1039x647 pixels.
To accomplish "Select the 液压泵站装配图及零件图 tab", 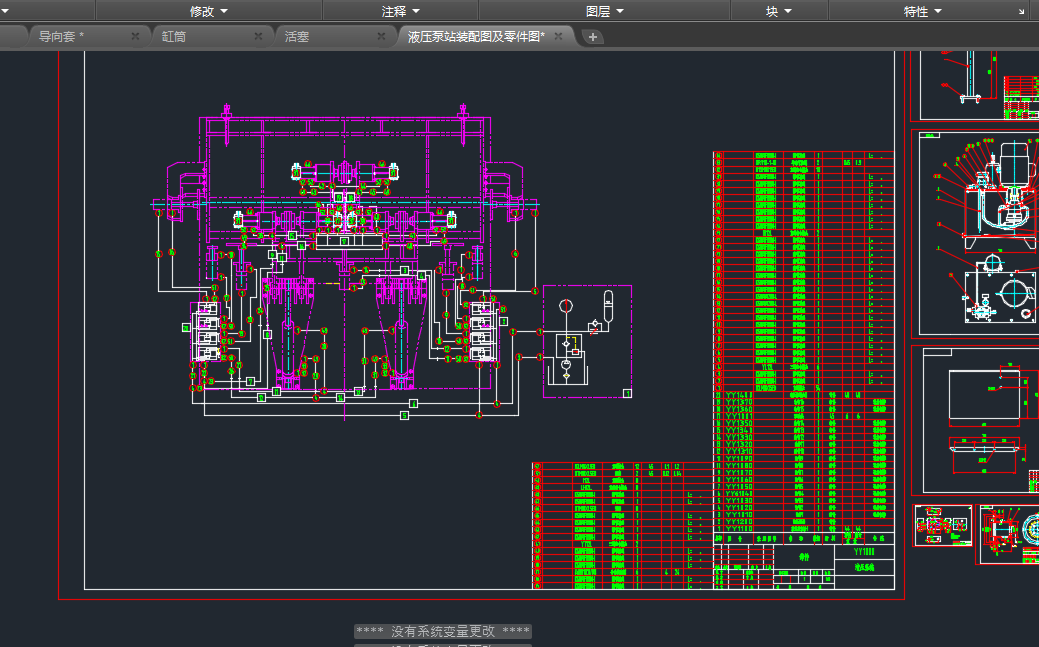I will coord(475,36).
